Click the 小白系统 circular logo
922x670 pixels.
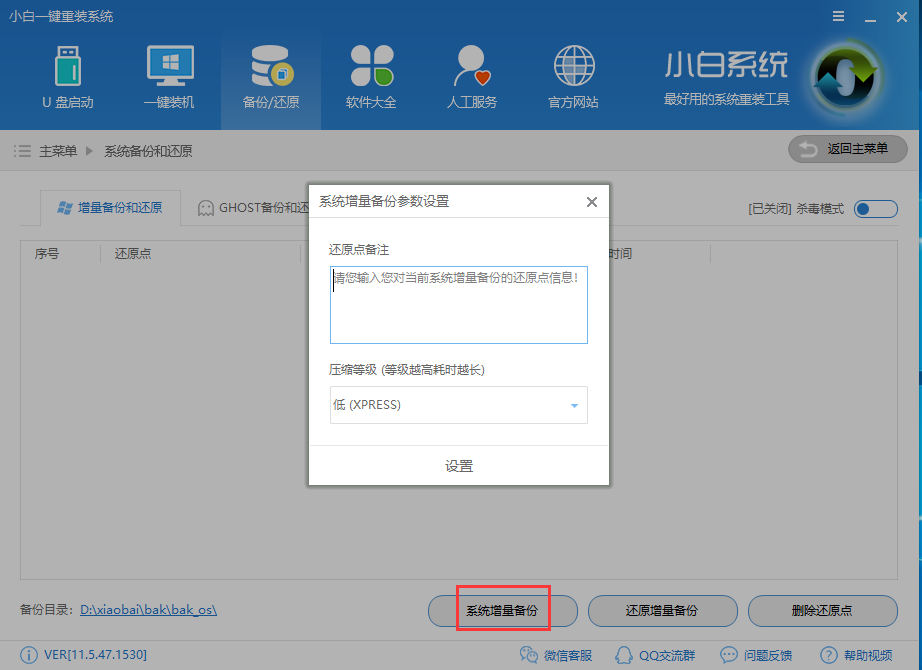point(846,77)
